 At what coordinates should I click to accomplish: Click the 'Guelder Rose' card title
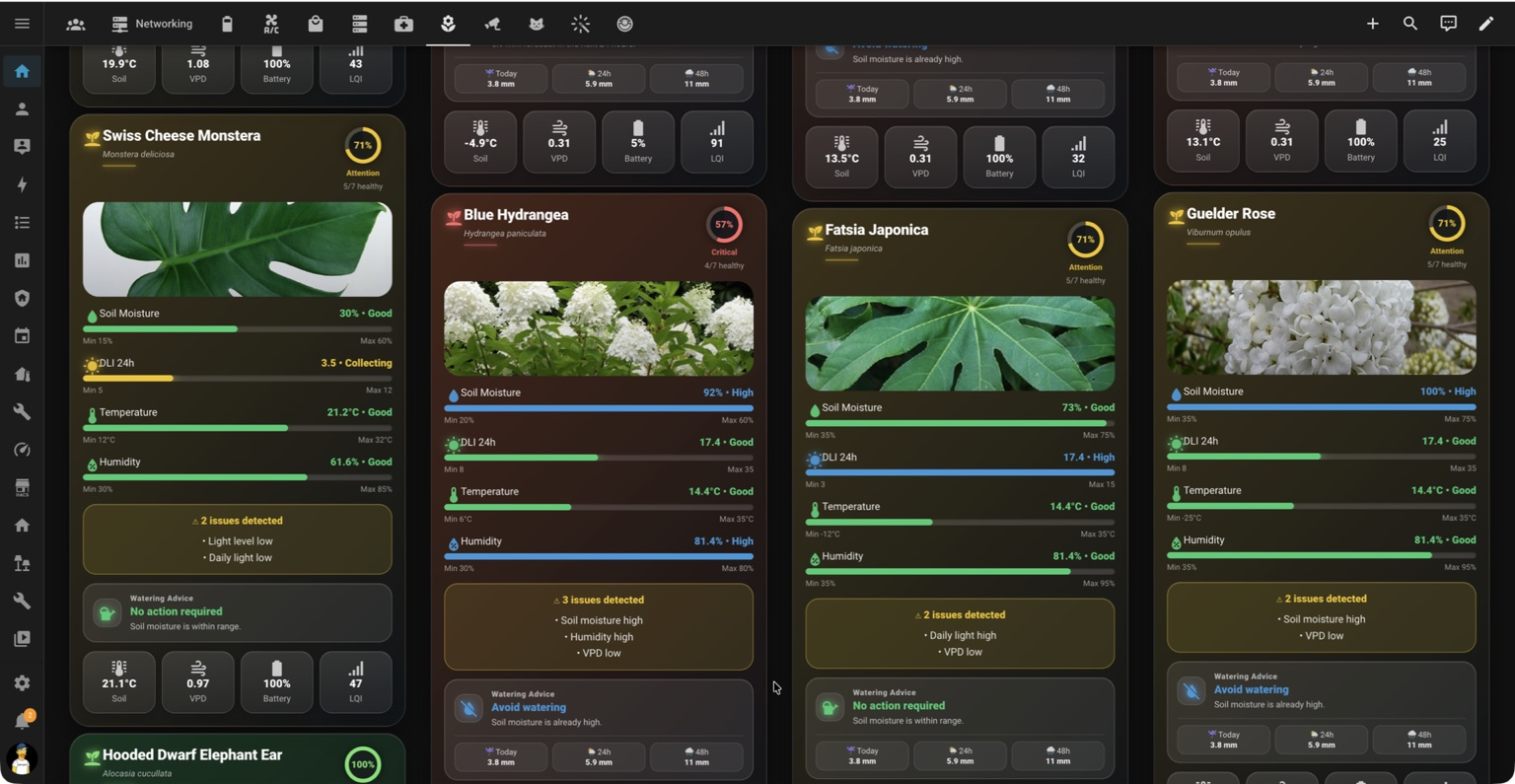click(1231, 214)
